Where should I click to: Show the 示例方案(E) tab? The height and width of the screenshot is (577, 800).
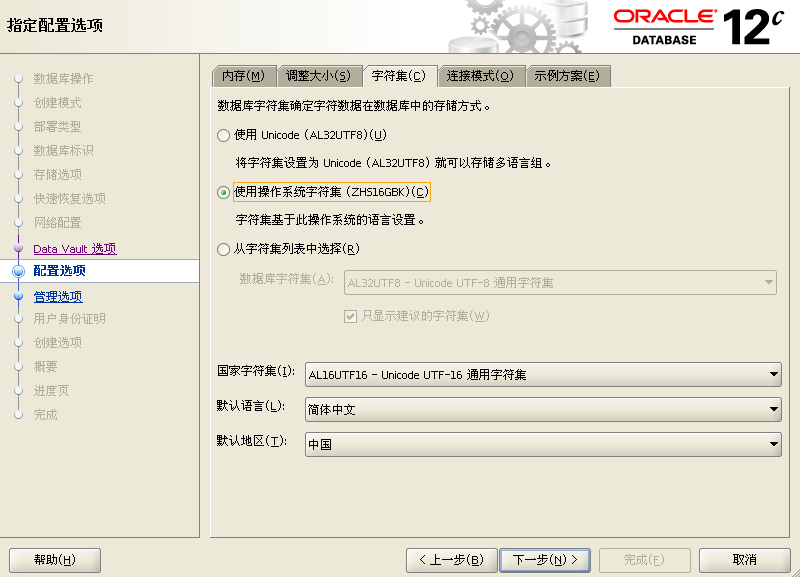tap(567, 76)
